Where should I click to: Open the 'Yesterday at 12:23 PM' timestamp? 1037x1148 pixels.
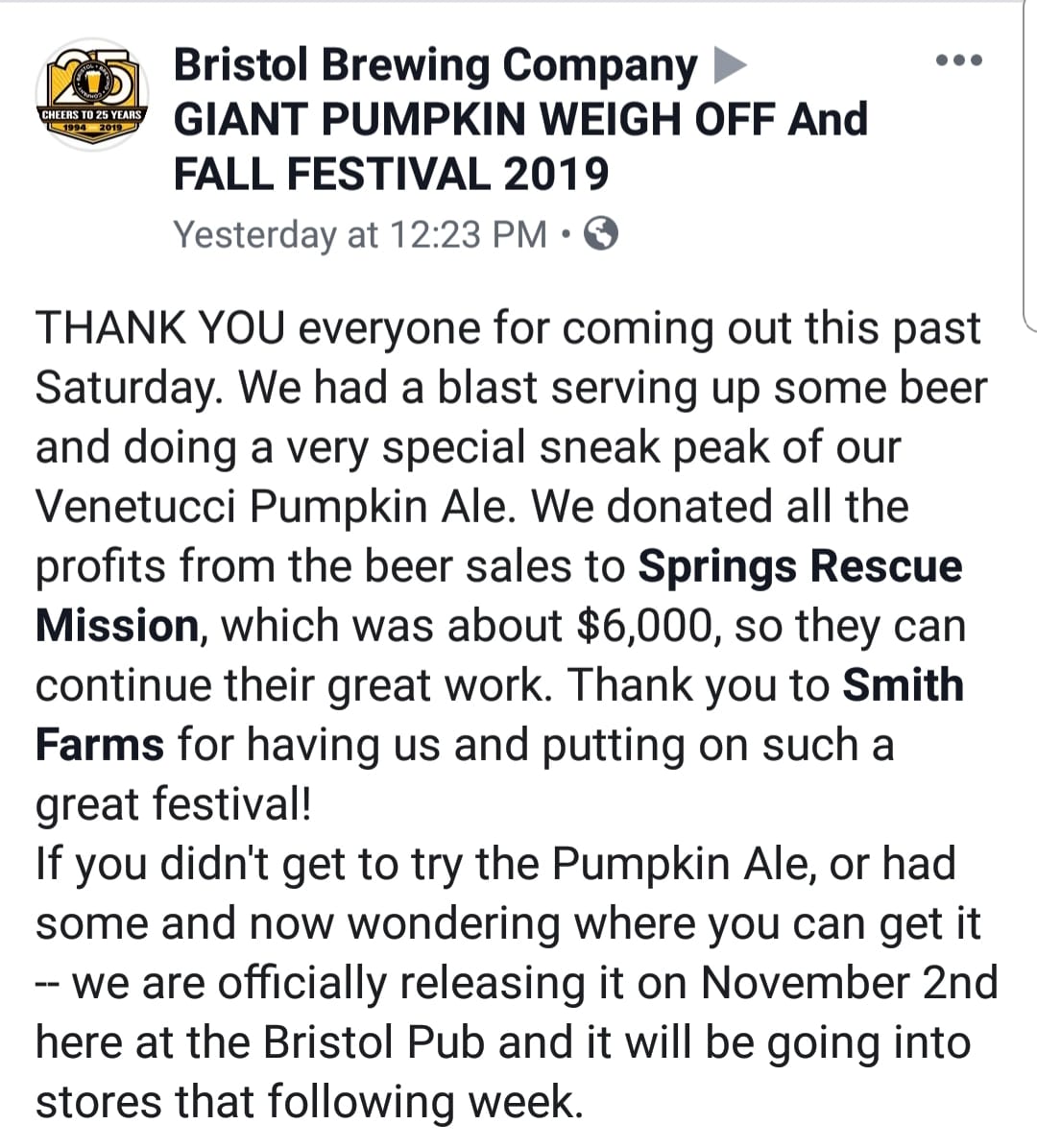[360, 234]
